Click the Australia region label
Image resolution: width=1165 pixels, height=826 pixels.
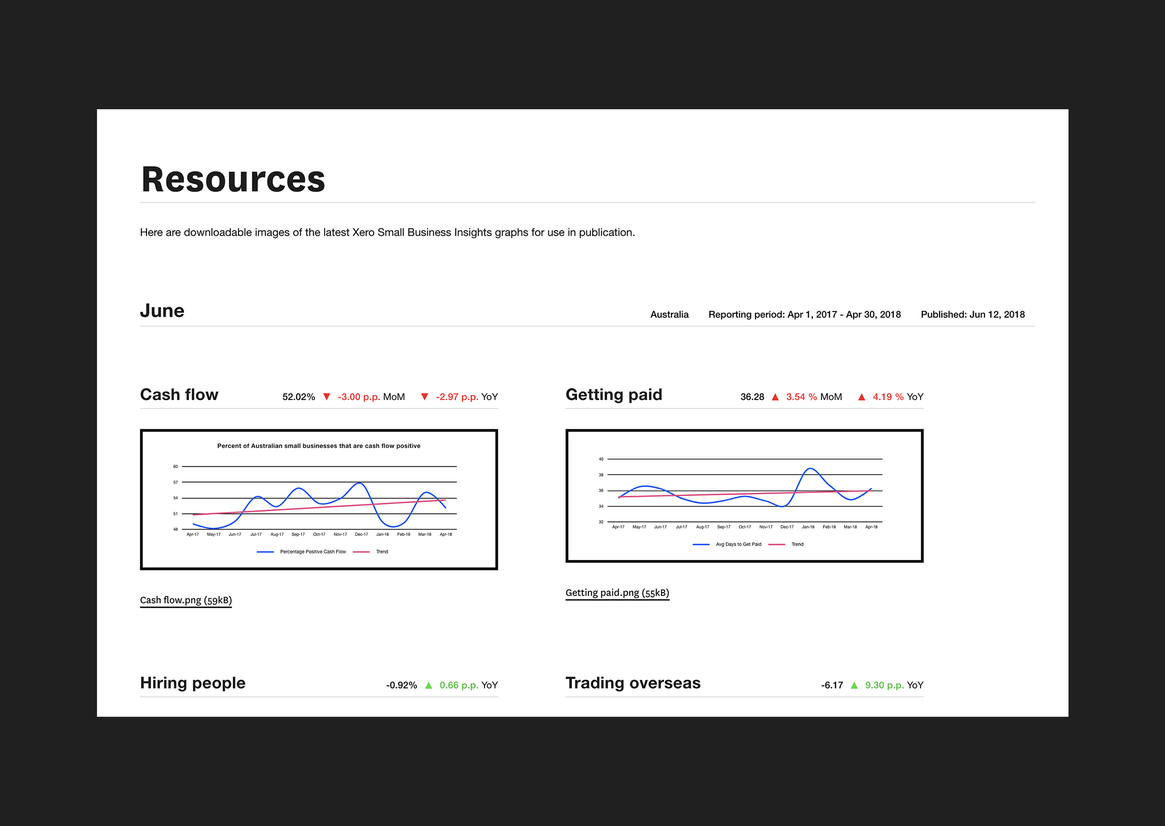[x=669, y=314]
